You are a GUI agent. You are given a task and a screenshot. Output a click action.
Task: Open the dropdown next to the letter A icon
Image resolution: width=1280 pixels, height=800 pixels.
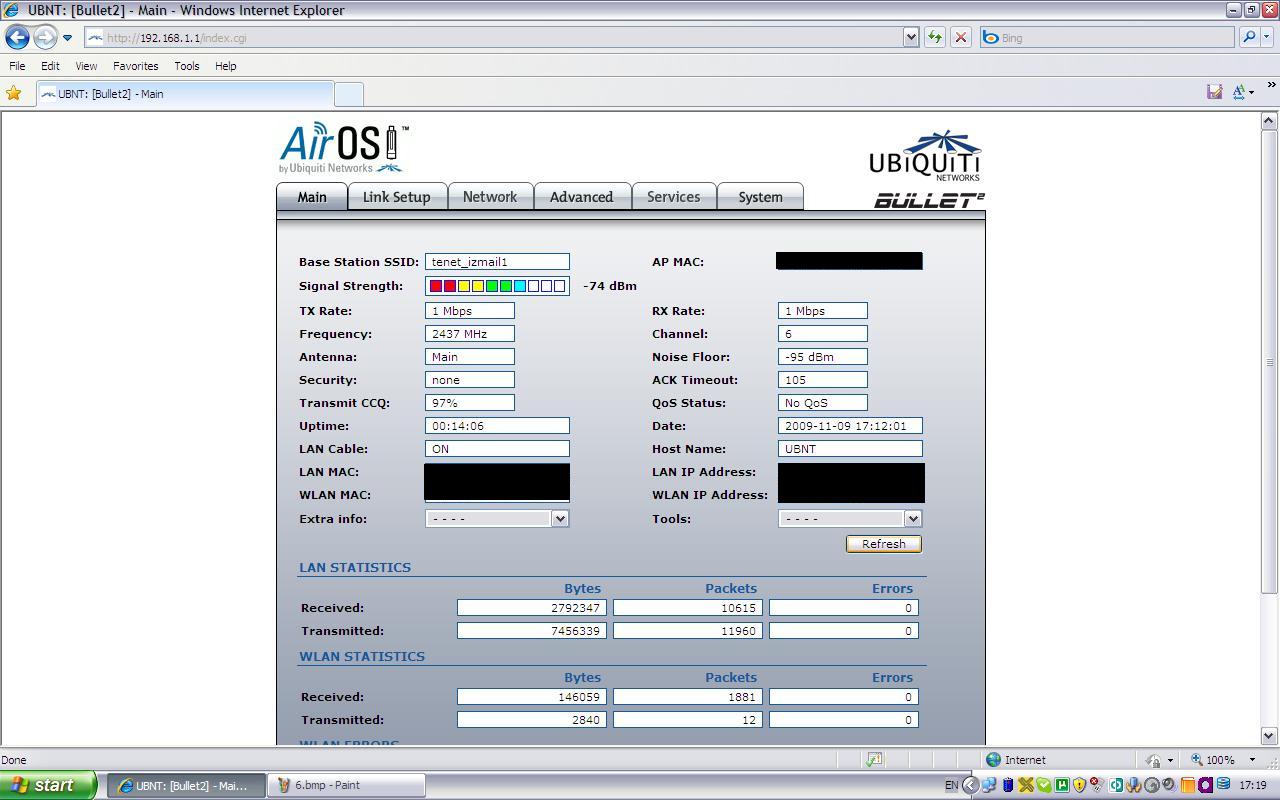click(1251, 92)
